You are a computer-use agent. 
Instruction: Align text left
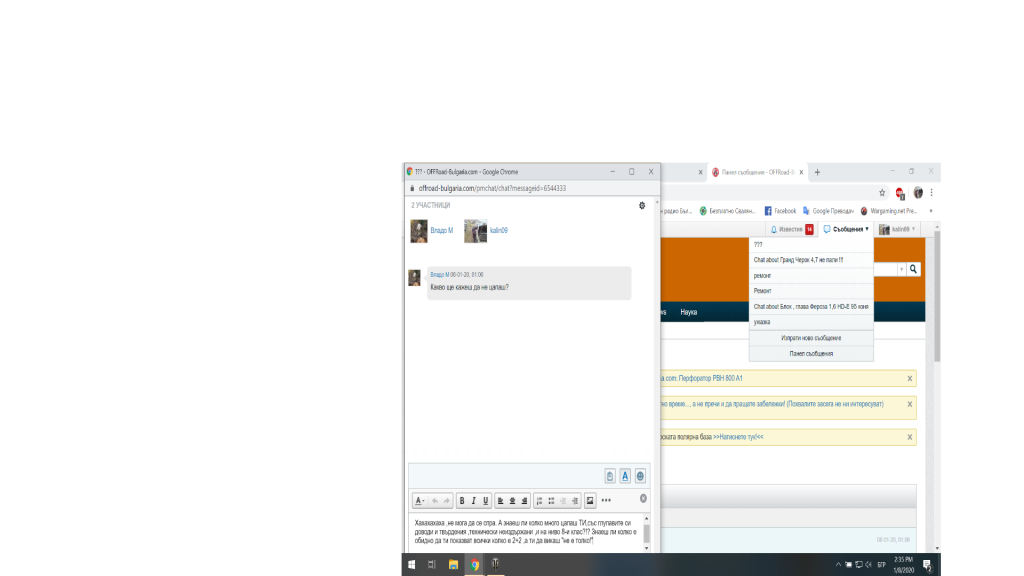[500, 501]
